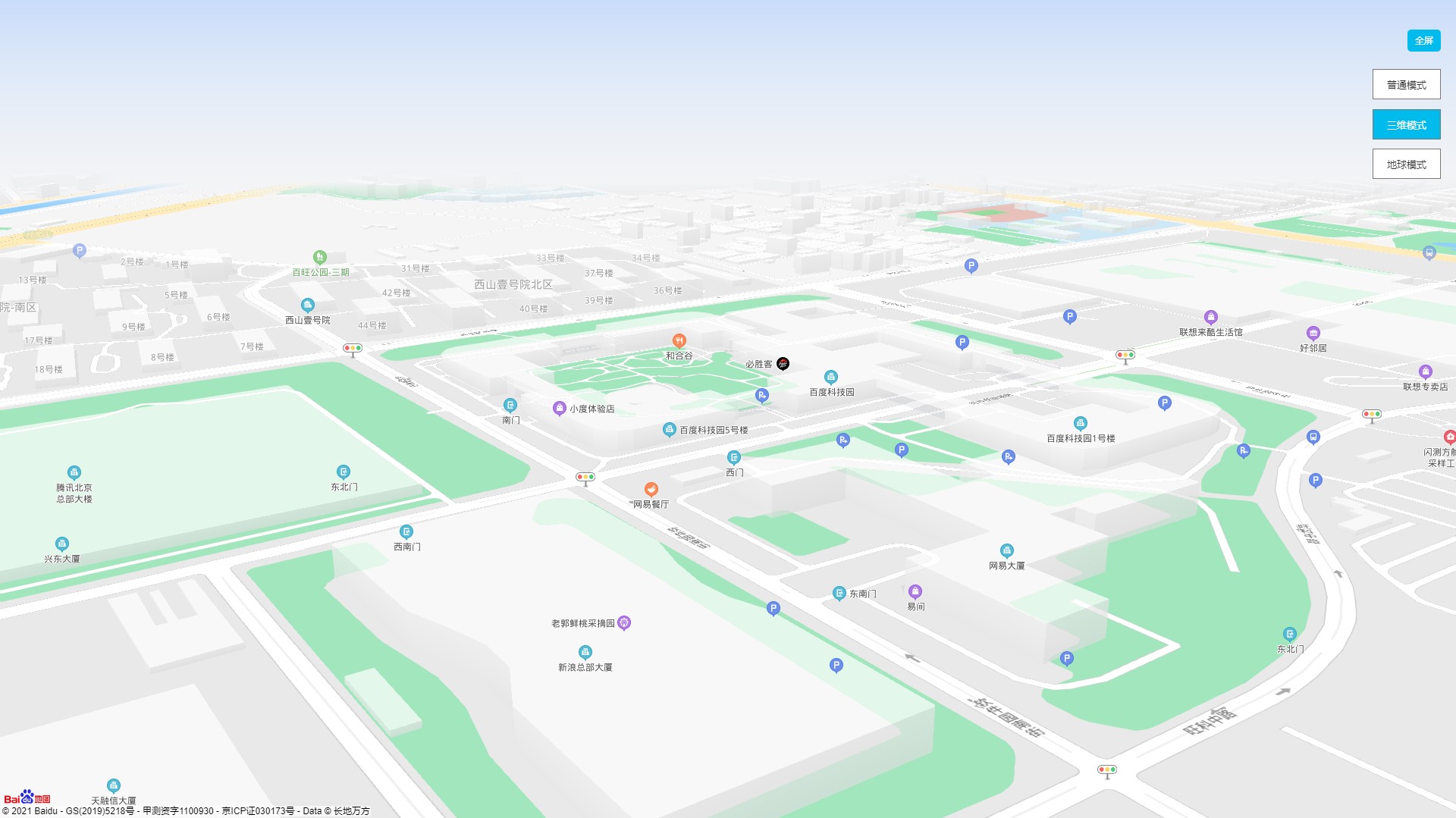Viewport: 1456px width, 818px height.
Task: Click the 兴东大厦 building marker icon
Action: [x=62, y=544]
